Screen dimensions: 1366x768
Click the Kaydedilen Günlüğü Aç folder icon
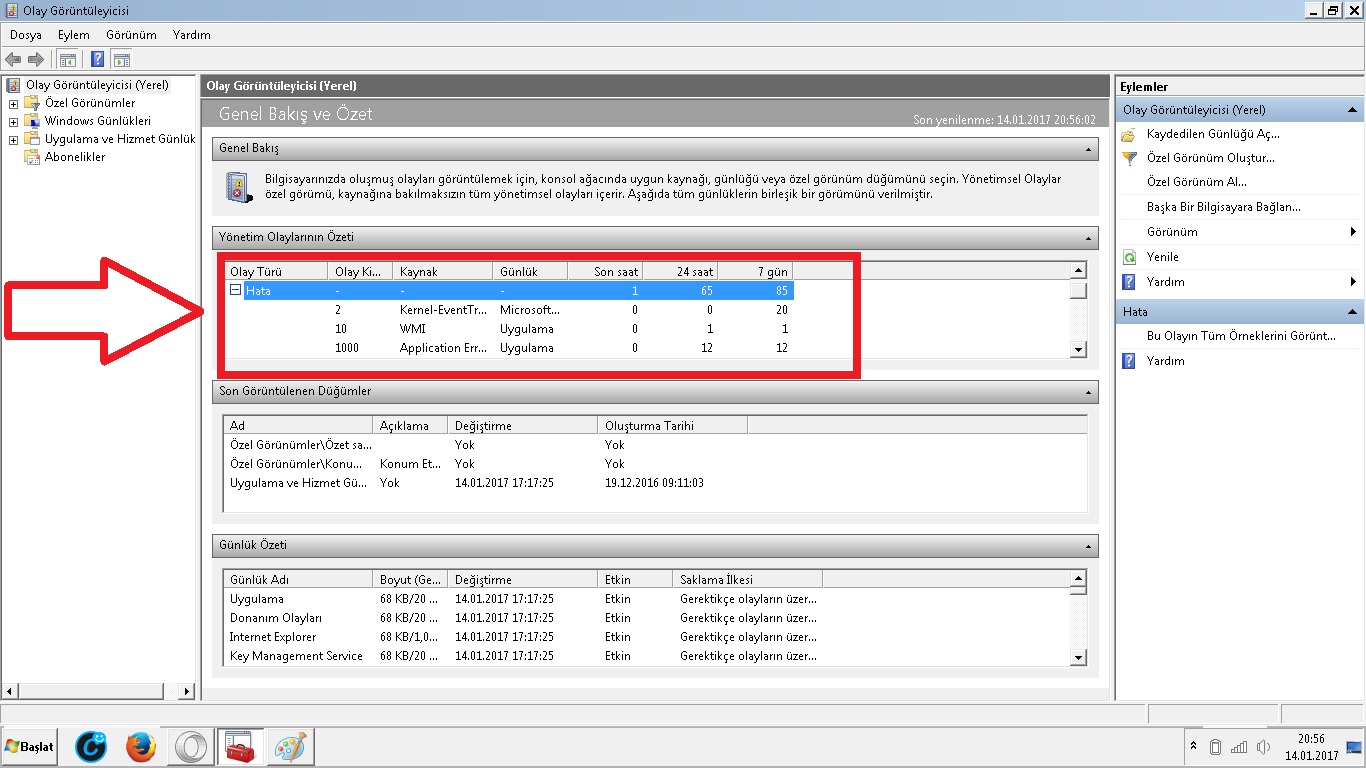coord(1129,134)
